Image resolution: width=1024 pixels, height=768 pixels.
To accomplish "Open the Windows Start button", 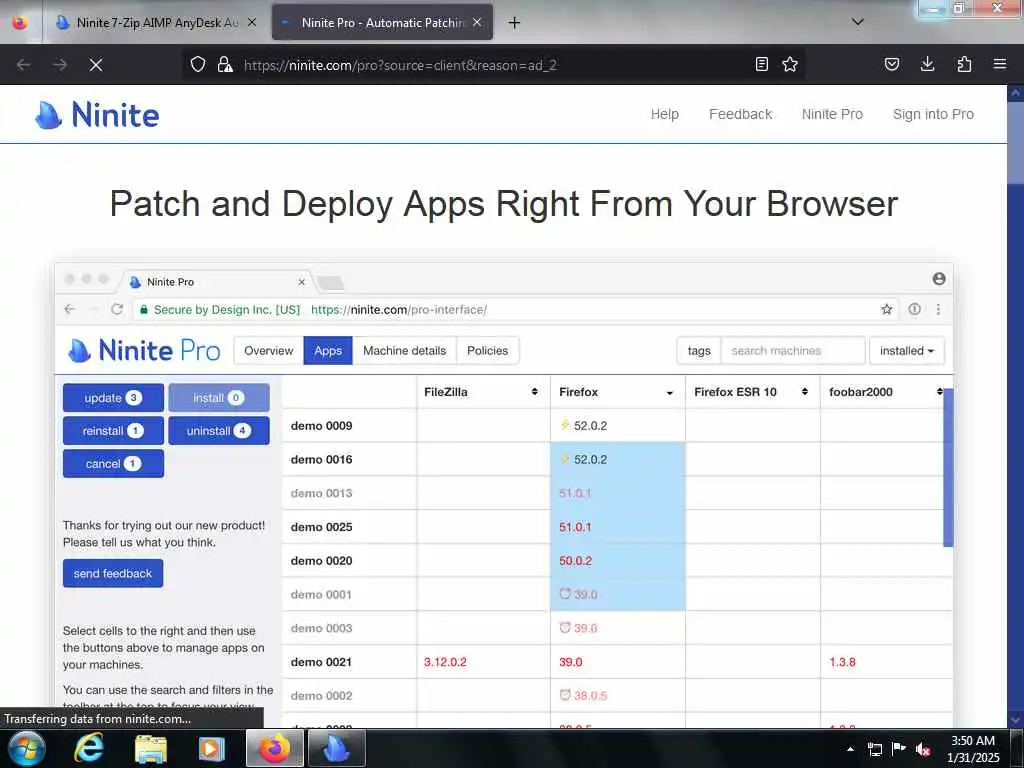I will pos(26,748).
